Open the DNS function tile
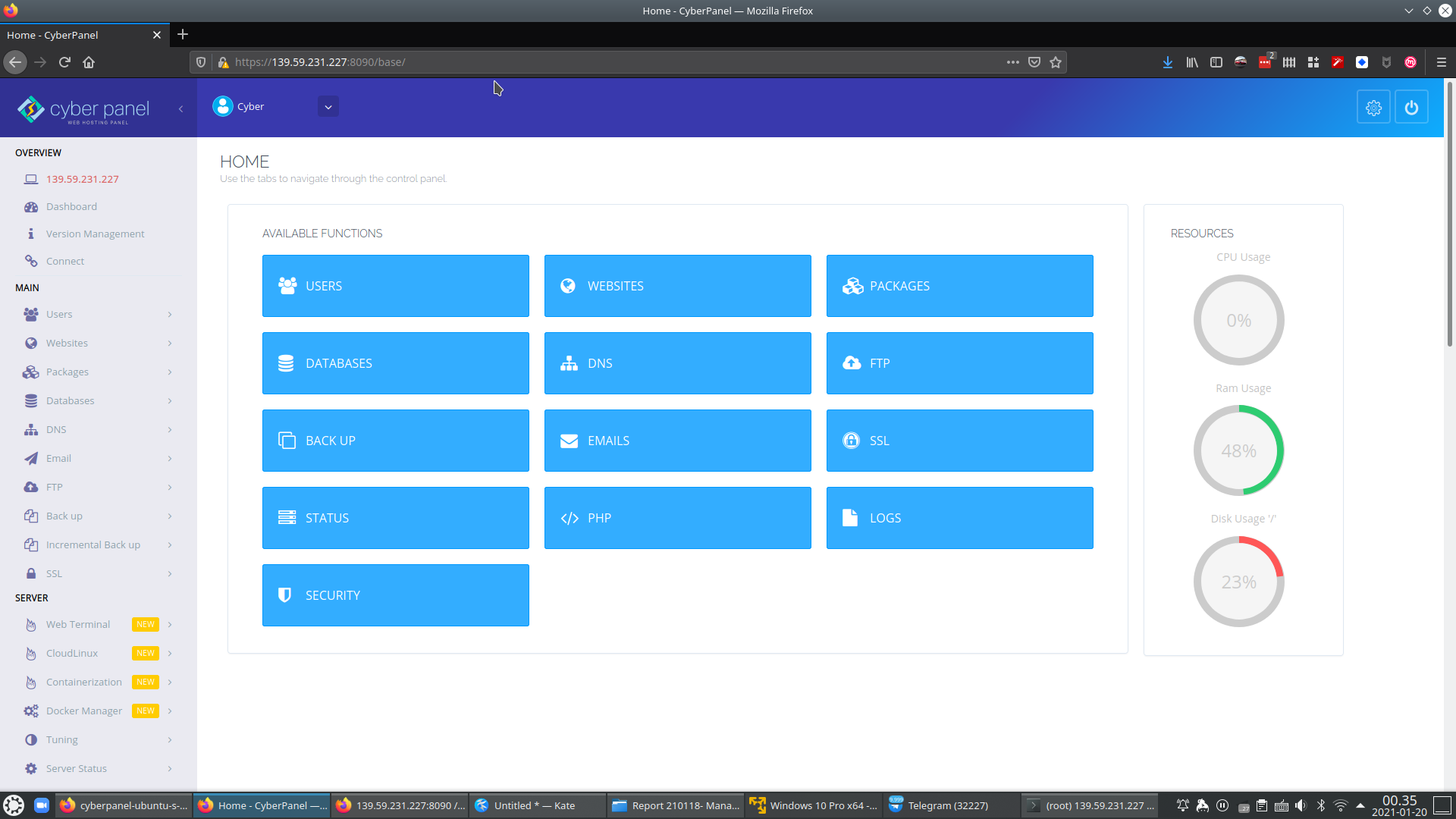 click(677, 363)
